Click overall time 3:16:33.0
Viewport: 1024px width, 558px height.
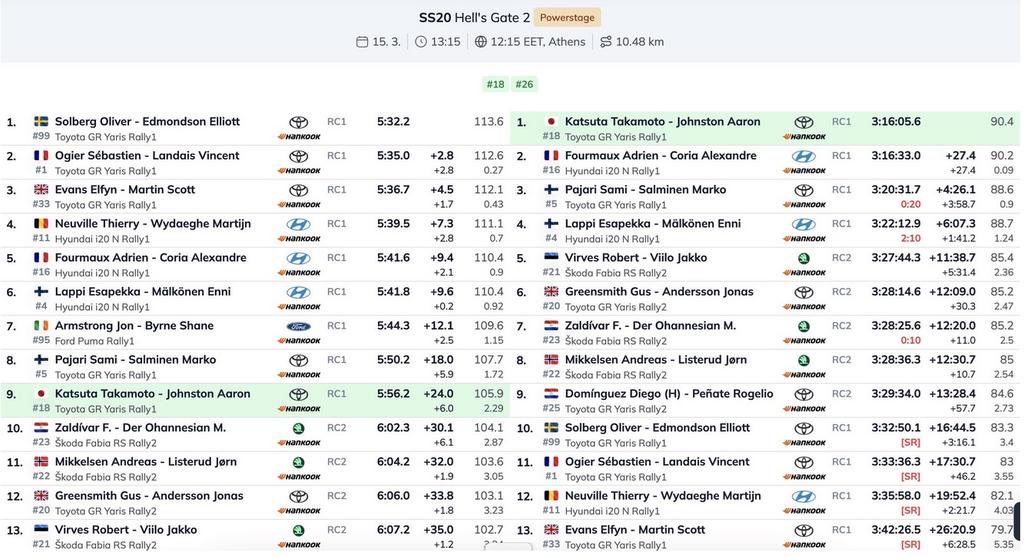(896, 156)
